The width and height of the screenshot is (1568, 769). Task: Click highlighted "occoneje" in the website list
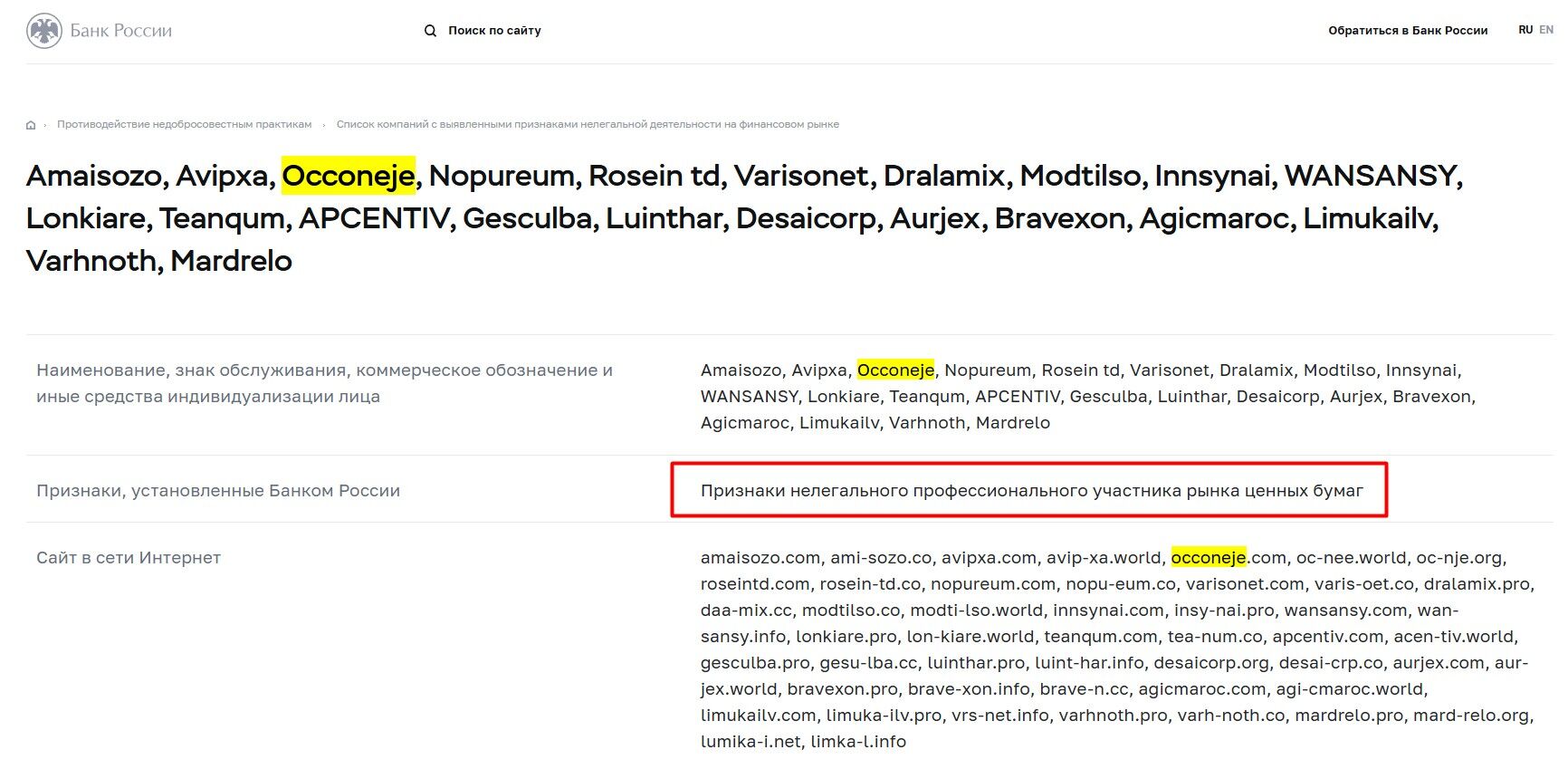pos(1209,558)
